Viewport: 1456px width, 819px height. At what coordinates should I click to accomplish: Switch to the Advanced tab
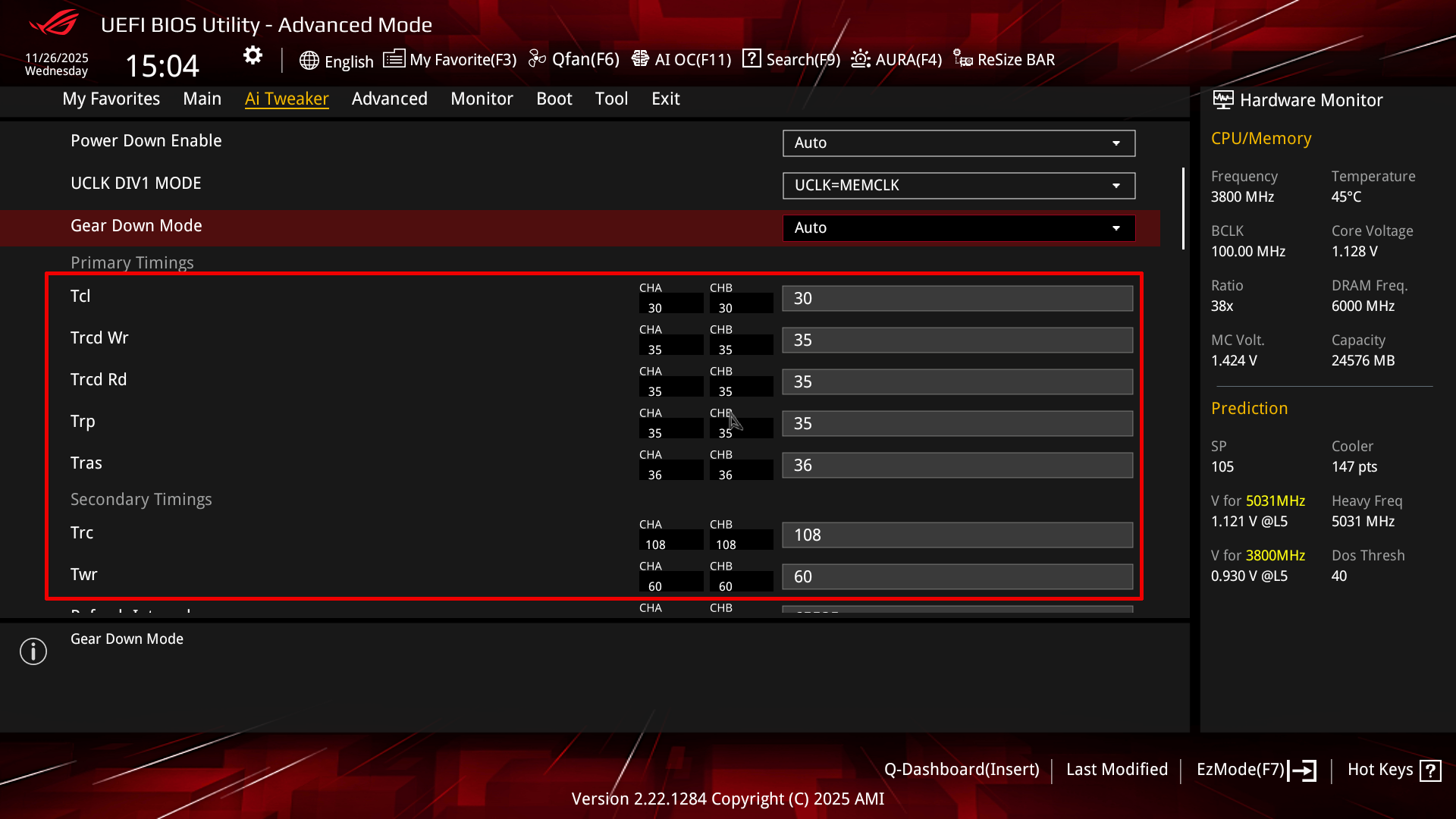coord(389,99)
